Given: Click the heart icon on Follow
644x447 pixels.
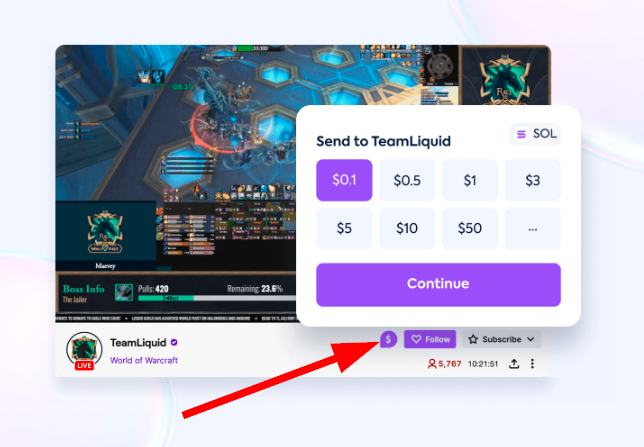Looking at the screenshot, I should pyautogui.click(x=416, y=339).
